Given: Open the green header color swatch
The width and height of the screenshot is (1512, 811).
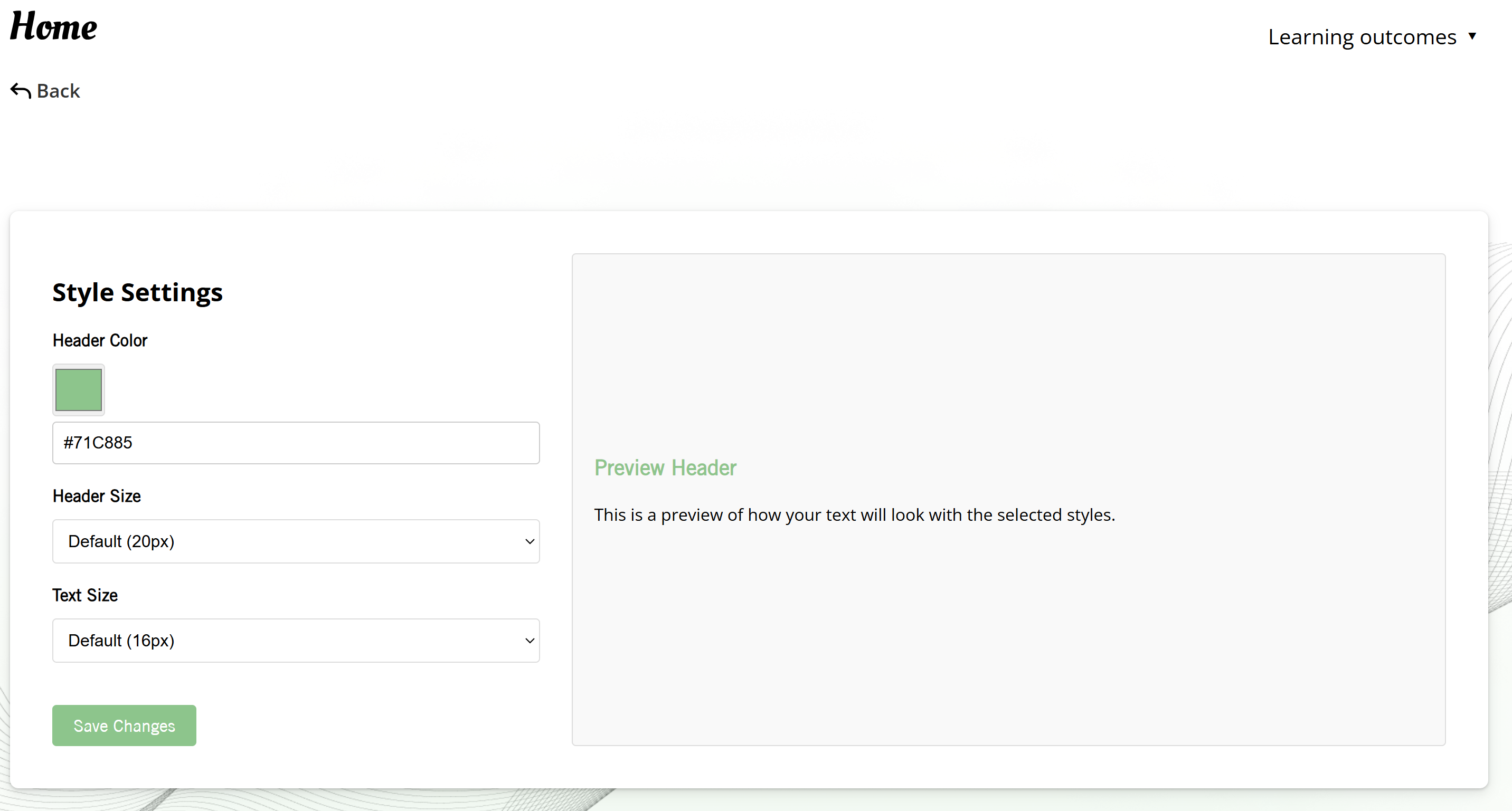Looking at the screenshot, I should [x=79, y=389].
